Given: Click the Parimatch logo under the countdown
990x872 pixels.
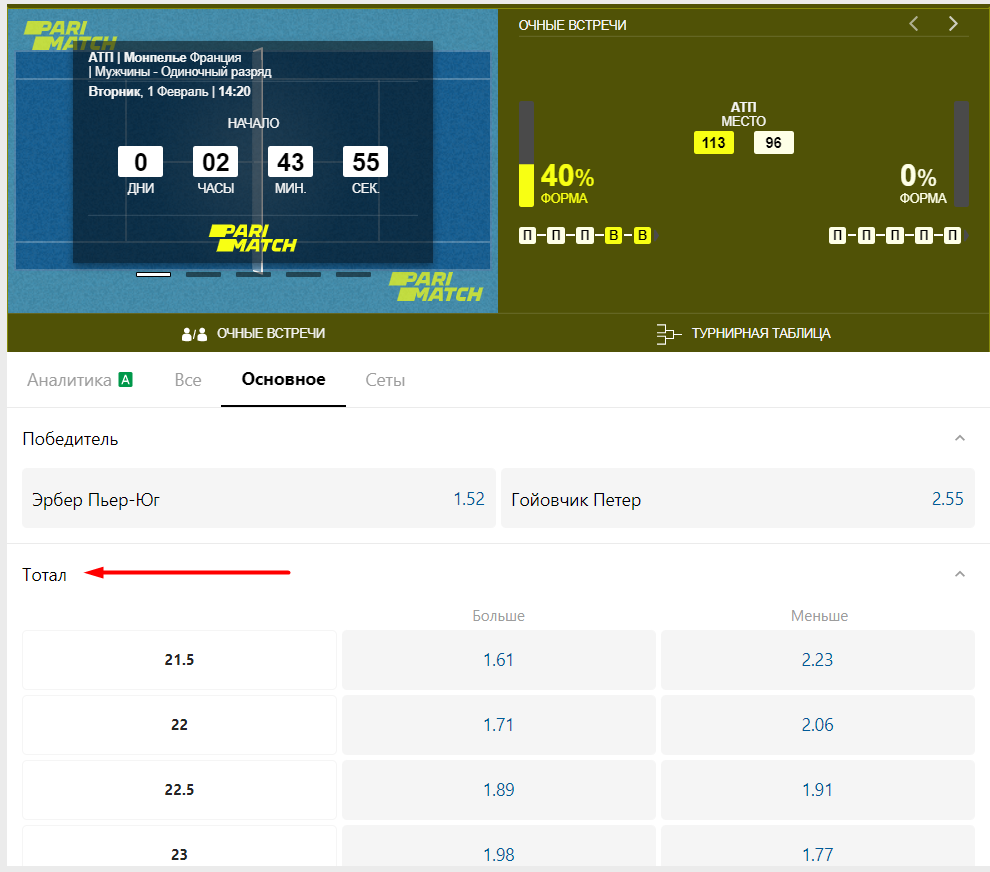Looking at the screenshot, I should [253, 238].
